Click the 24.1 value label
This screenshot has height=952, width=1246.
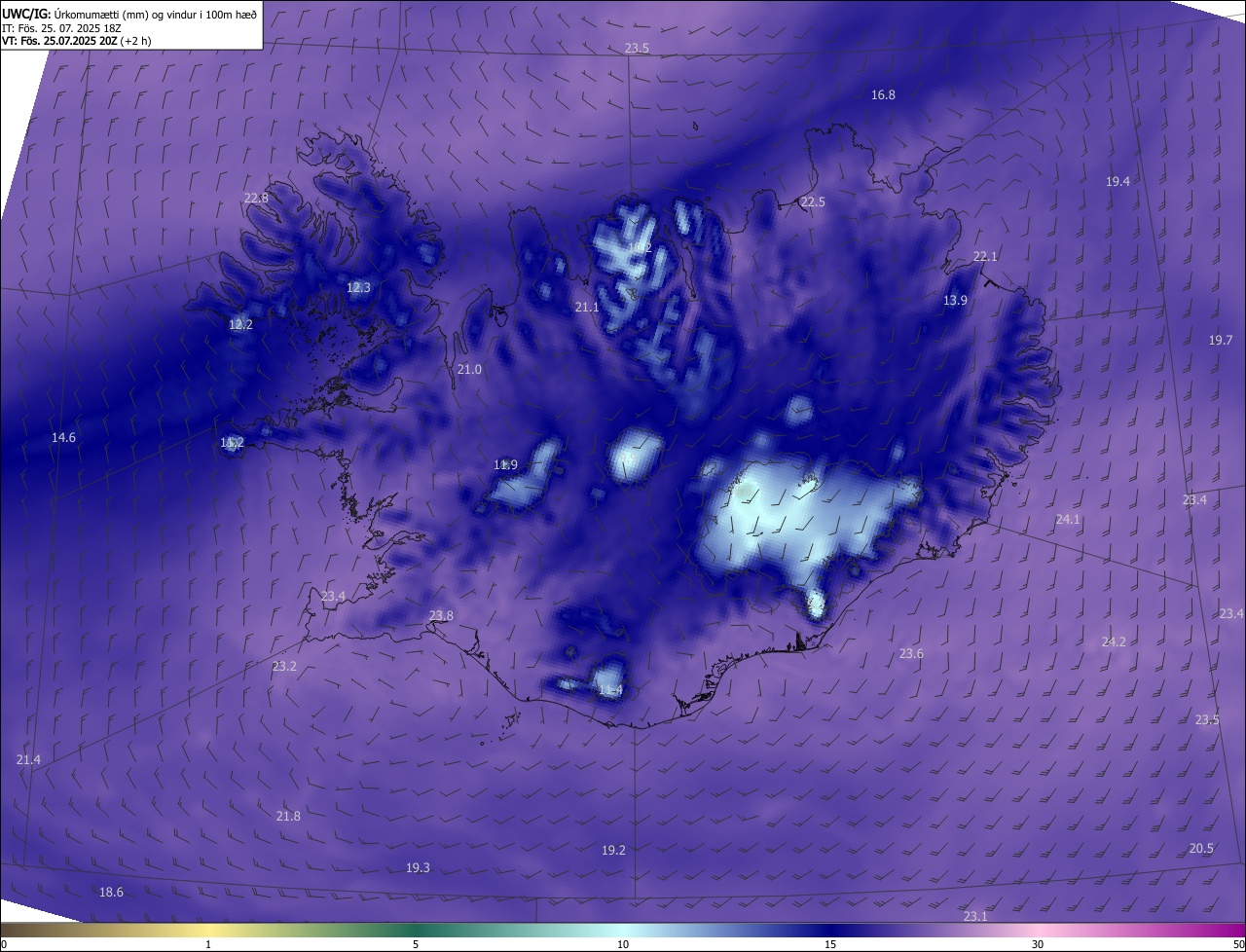point(1068,519)
